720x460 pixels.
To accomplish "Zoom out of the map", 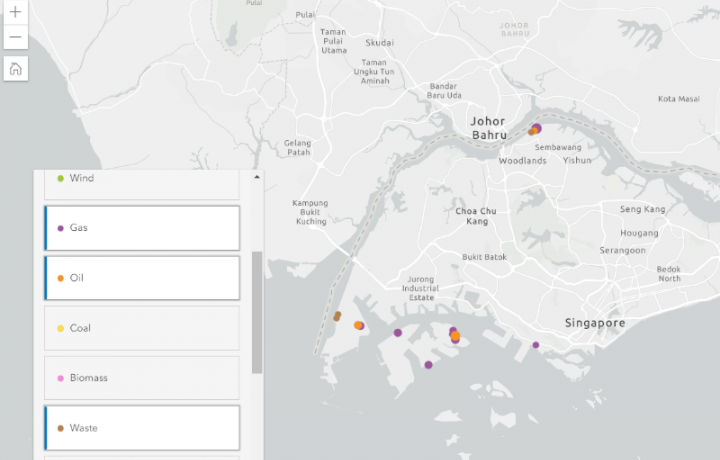I will tap(16, 37).
